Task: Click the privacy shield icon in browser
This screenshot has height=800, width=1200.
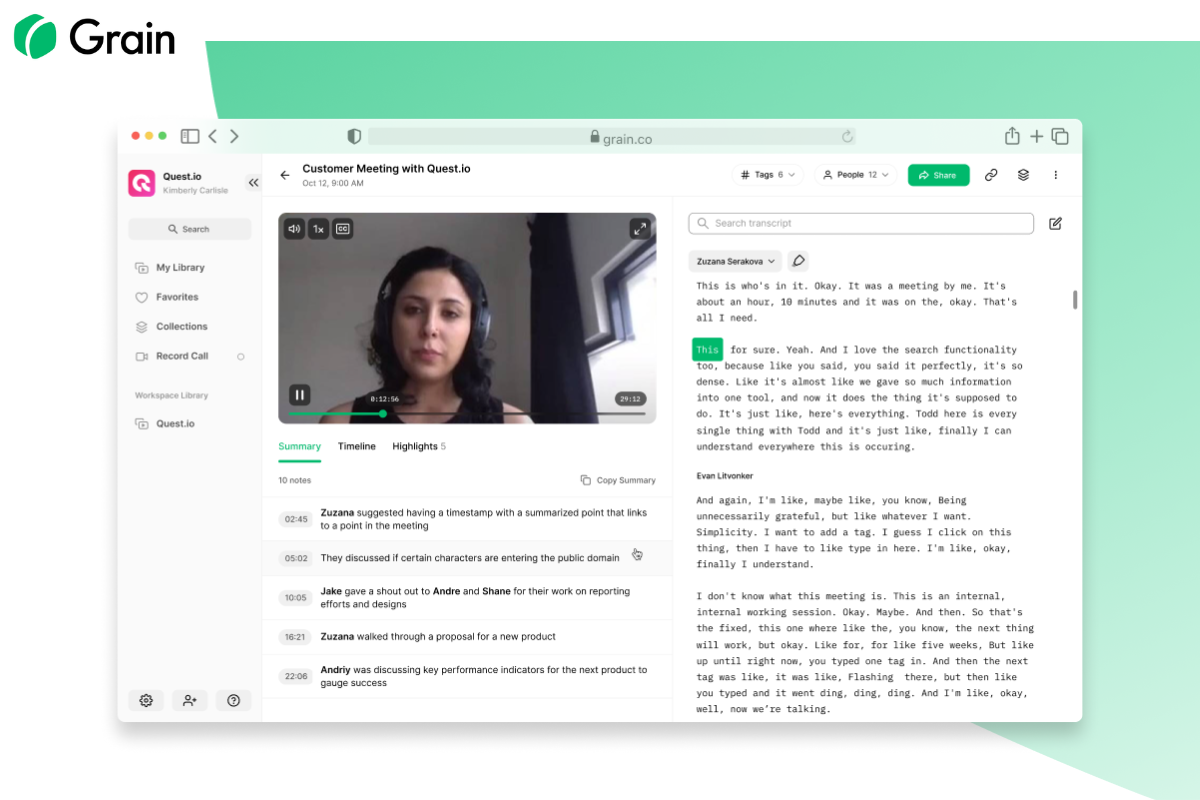Action: (x=354, y=137)
